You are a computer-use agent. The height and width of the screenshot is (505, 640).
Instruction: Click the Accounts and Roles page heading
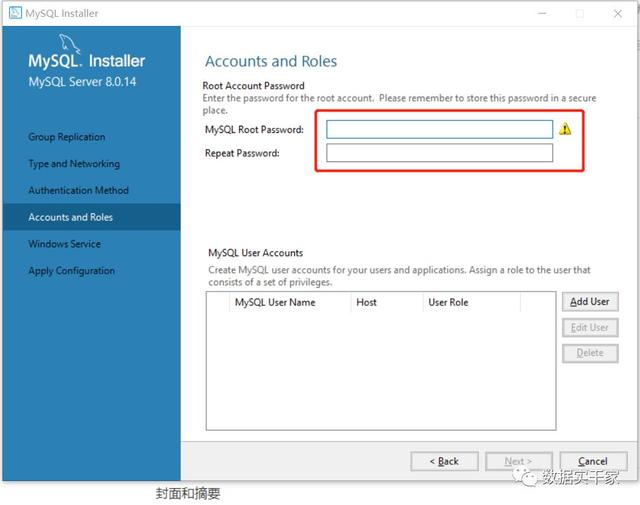271,61
